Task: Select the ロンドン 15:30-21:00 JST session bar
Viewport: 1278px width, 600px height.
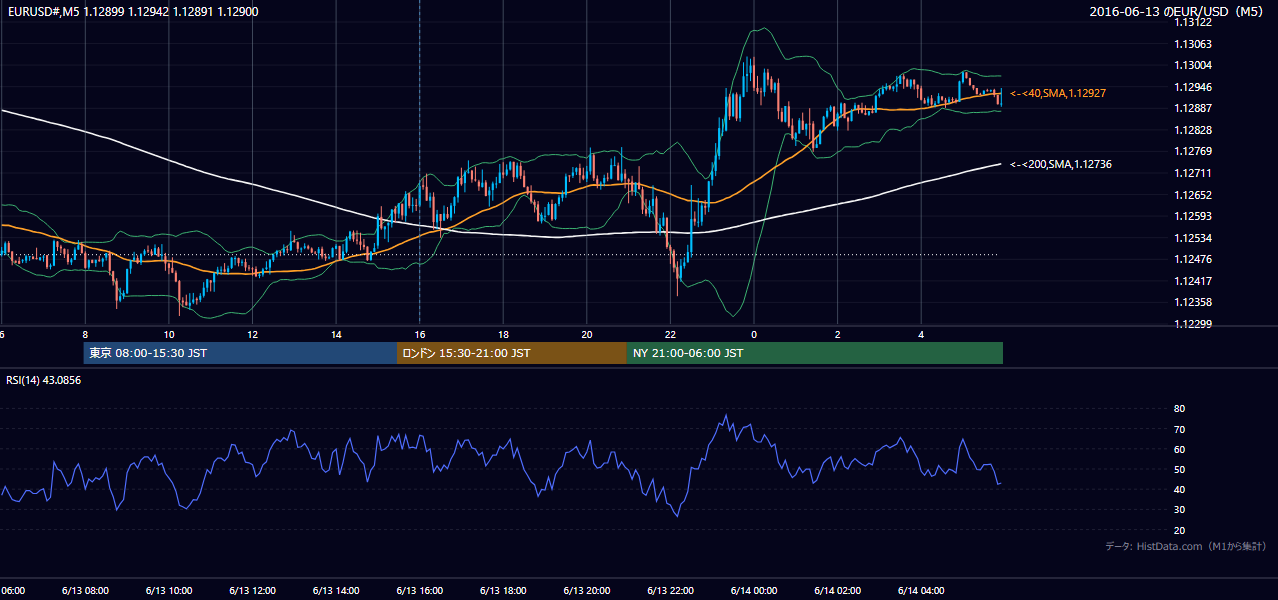Action: 512,353
